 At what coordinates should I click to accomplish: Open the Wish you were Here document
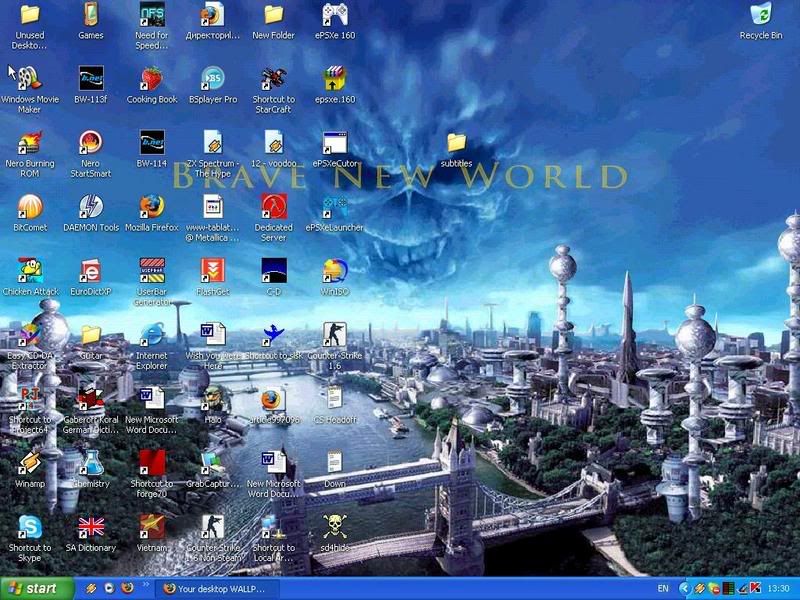(x=213, y=335)
